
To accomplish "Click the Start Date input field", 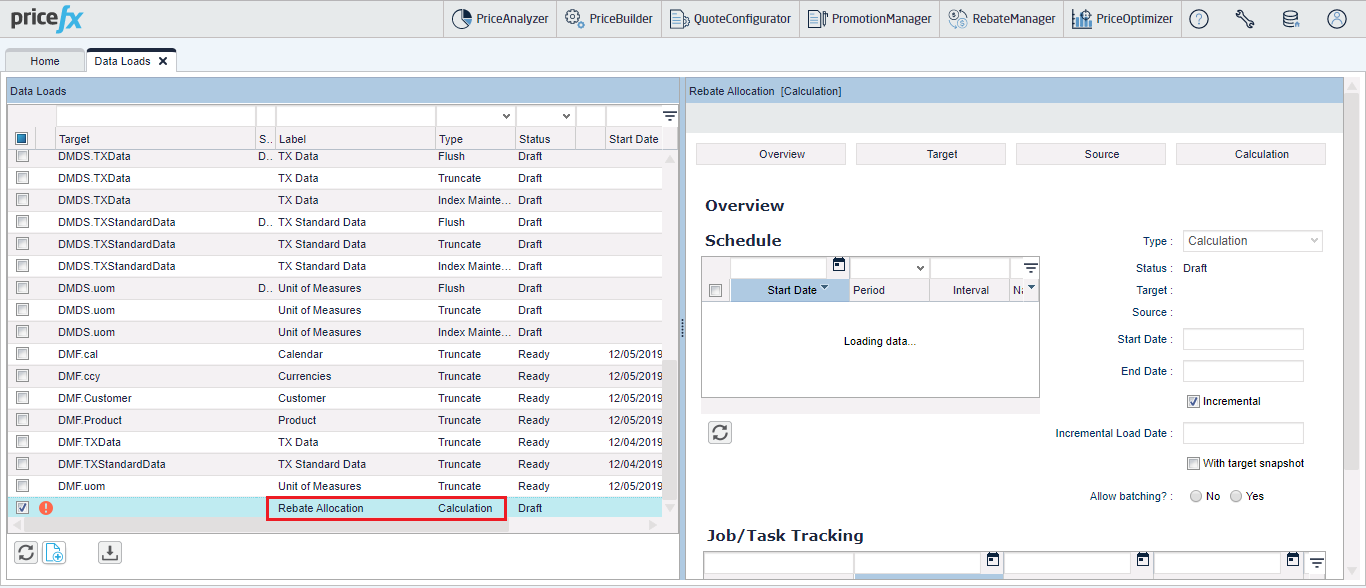I will (x=1243, y=340).
